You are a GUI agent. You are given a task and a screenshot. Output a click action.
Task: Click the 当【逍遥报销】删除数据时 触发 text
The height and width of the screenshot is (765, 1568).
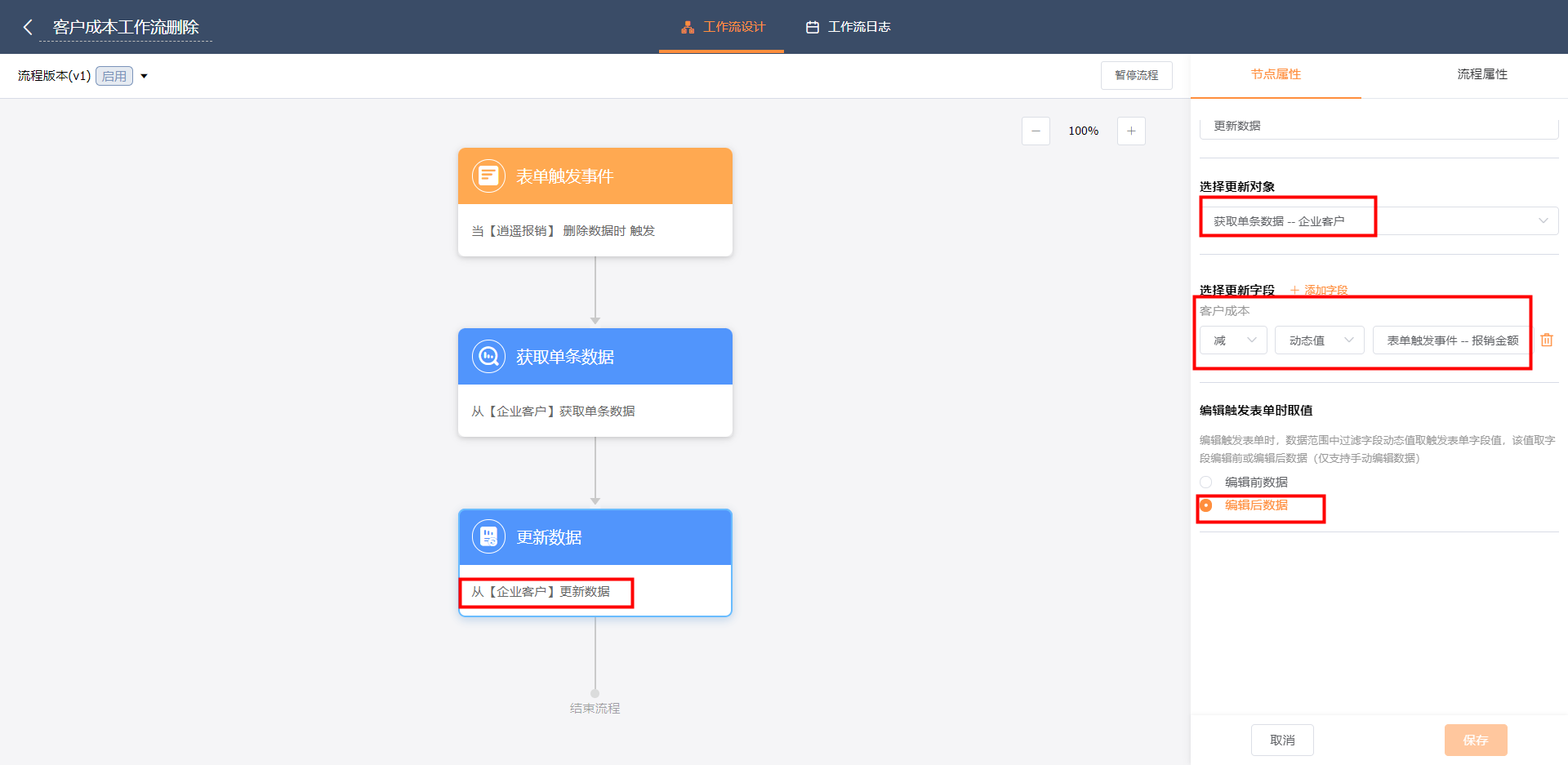coord(563,231)
